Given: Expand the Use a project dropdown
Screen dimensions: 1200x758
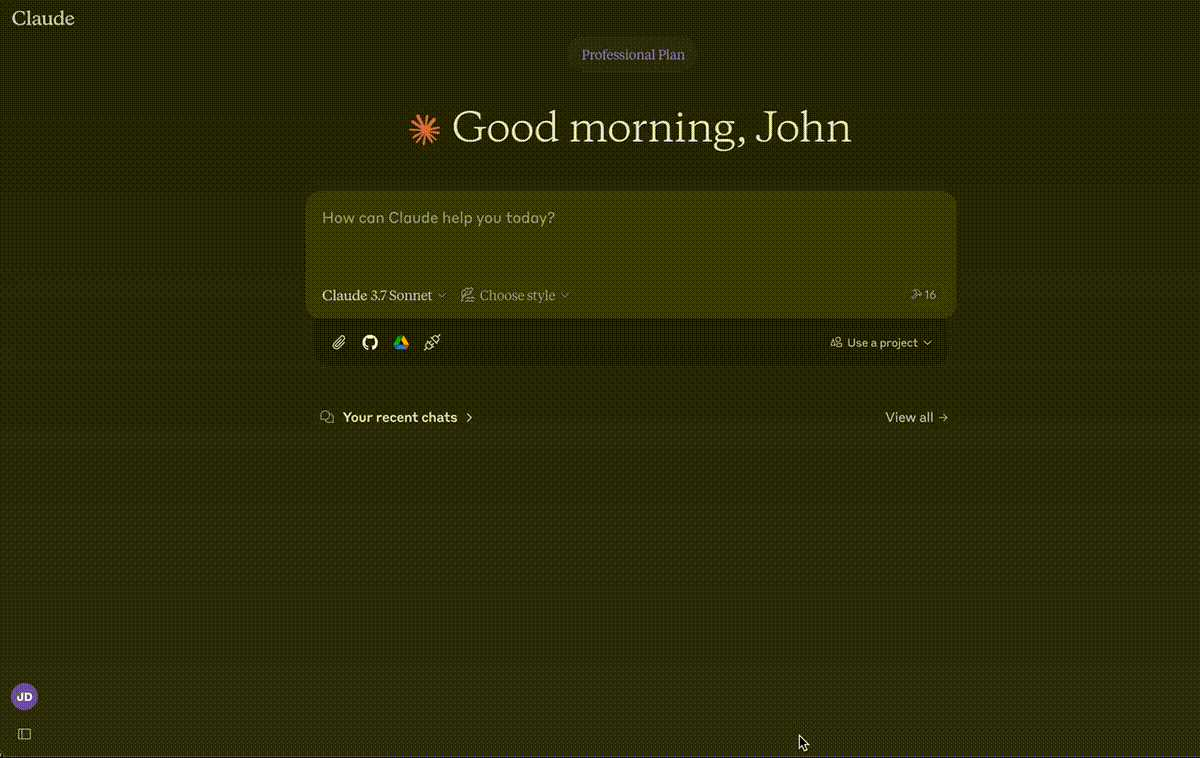Looking at the screenshot, I should (x=881, y=343).
